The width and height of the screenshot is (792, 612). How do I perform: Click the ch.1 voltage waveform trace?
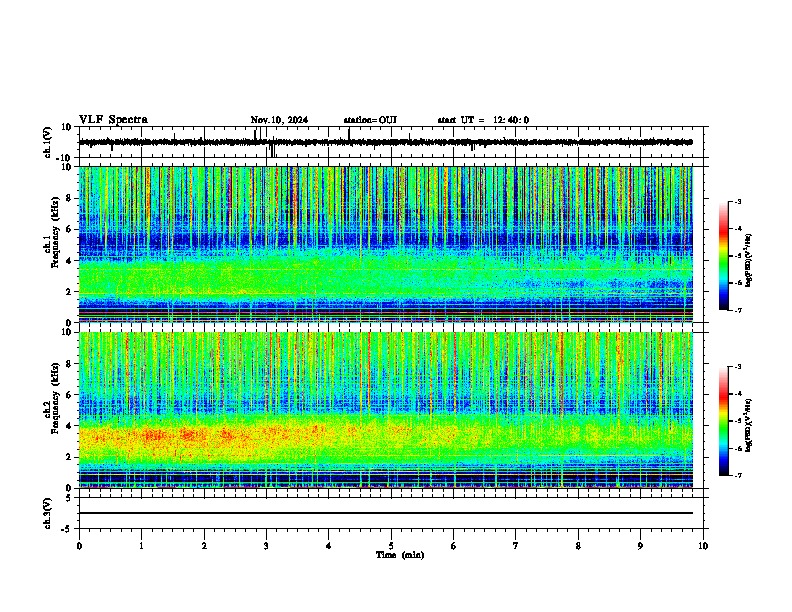[x=386, y=142]
